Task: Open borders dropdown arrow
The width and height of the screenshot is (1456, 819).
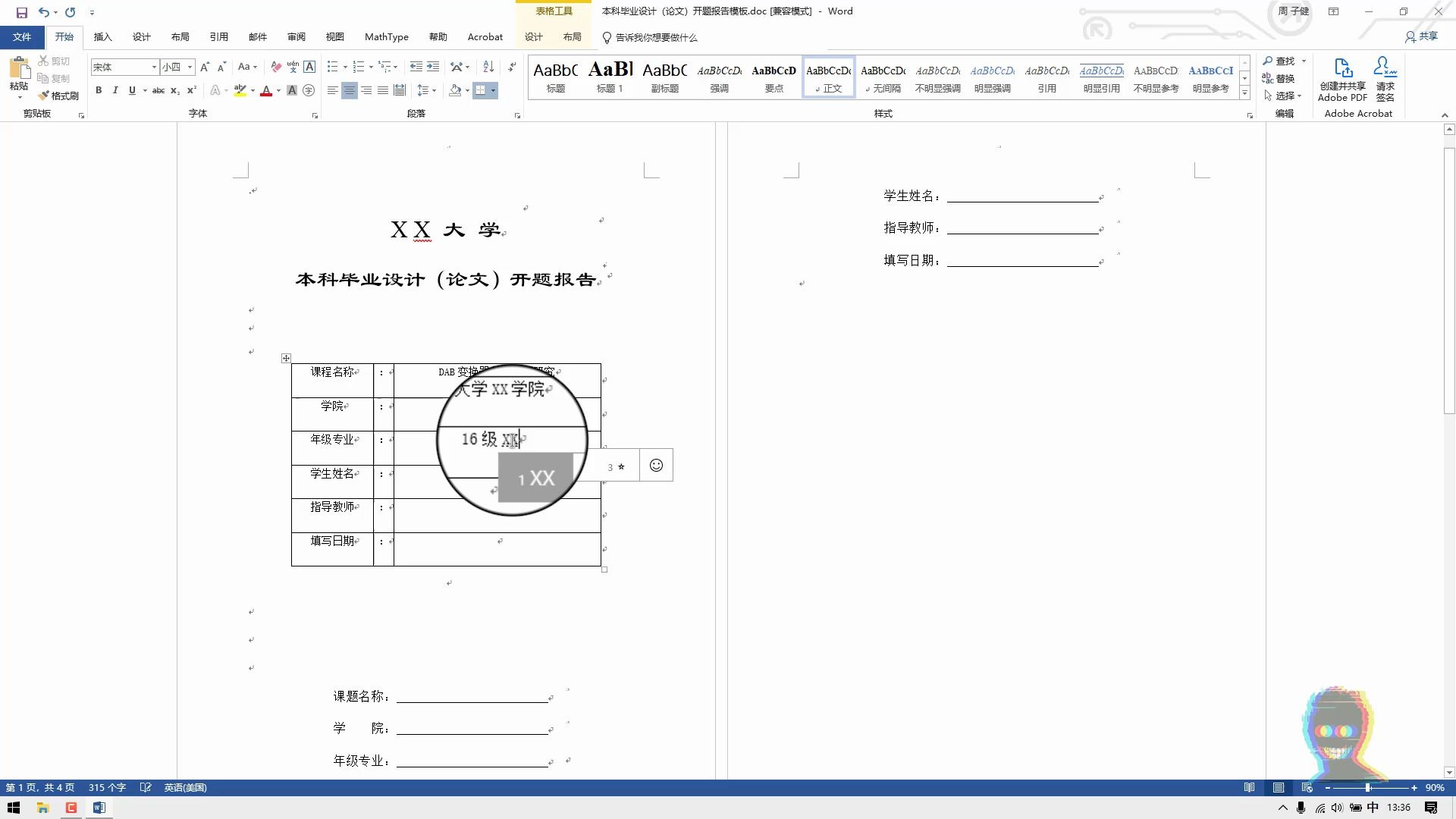Action: 493,90
